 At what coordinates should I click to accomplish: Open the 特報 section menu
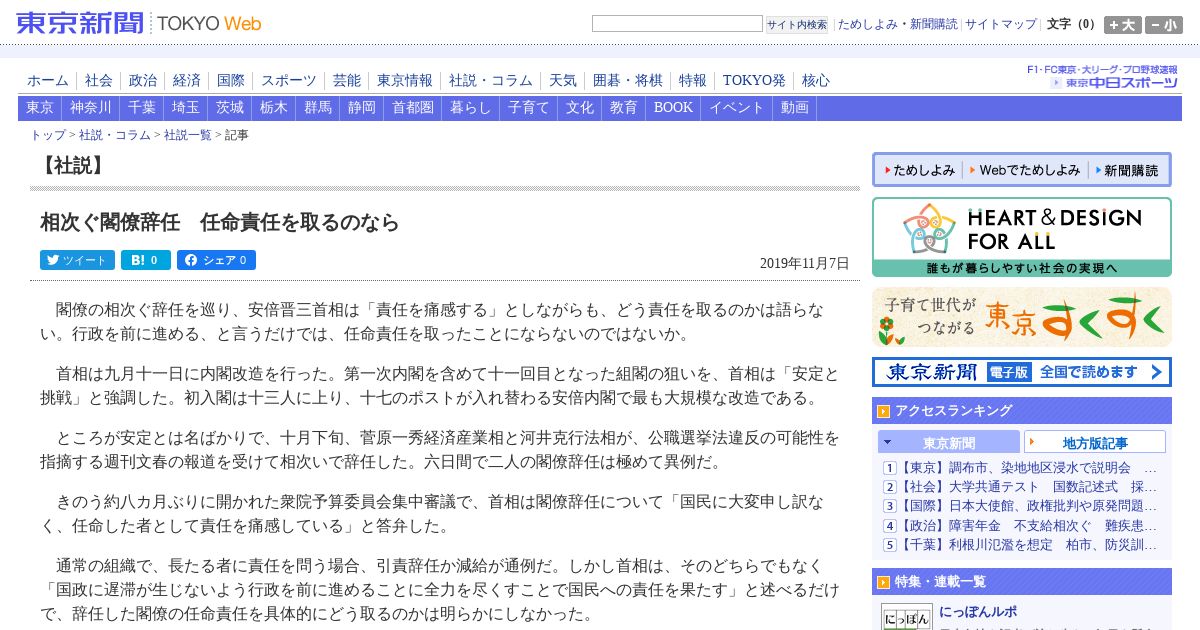click(693, 81)
